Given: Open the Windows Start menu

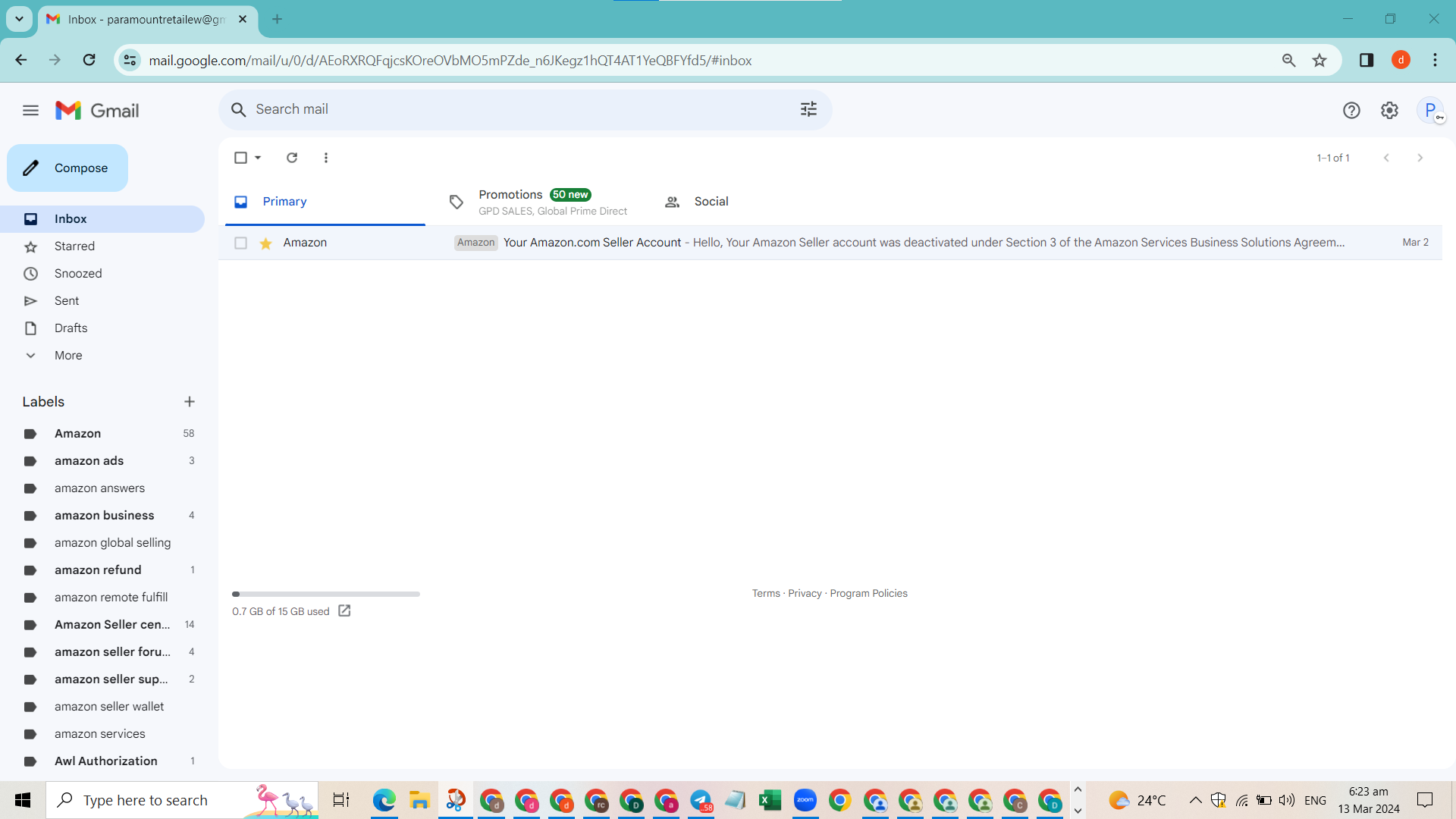Looking at the screenshot, I should click(23, 800).
